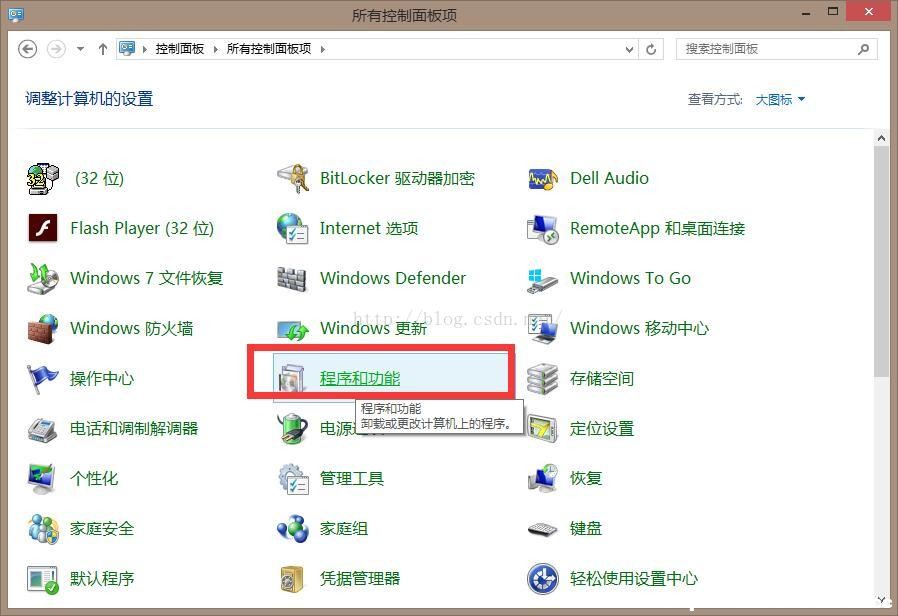Open the 管理工具 text link
Image resolution: width=898 pixels, height=616 pixels.
(352, 479)
